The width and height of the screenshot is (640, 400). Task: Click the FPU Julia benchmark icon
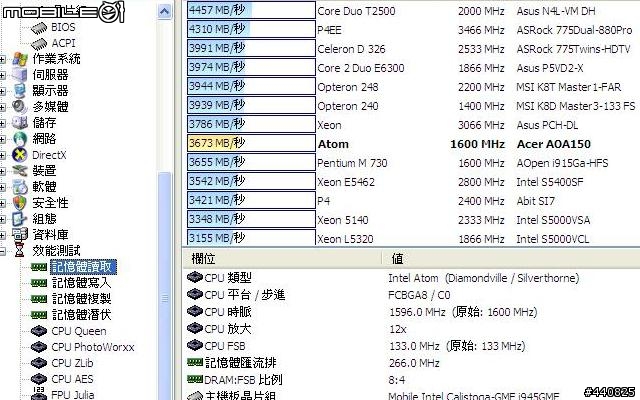click(x=39, y=394)
